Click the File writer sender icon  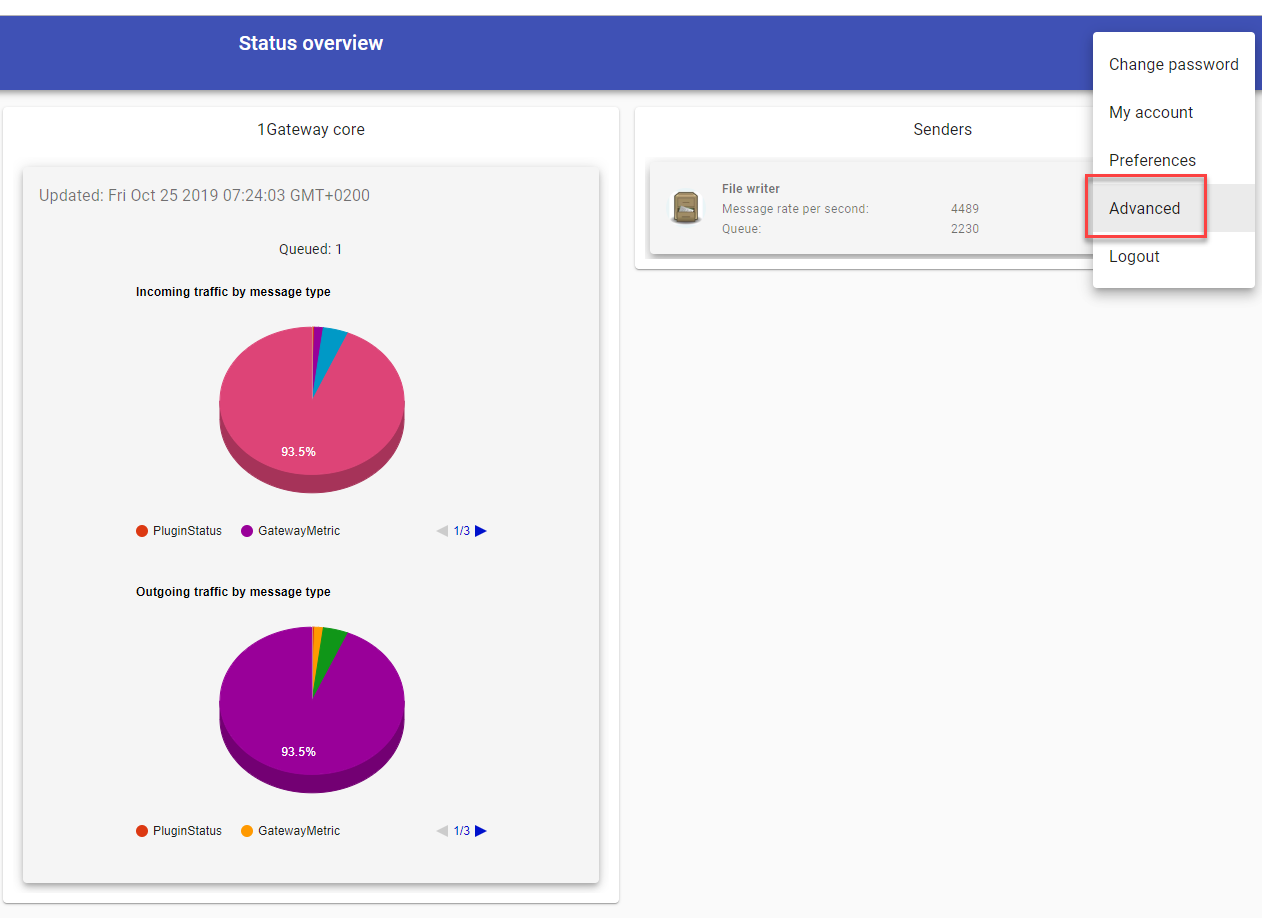coord(685,208)
